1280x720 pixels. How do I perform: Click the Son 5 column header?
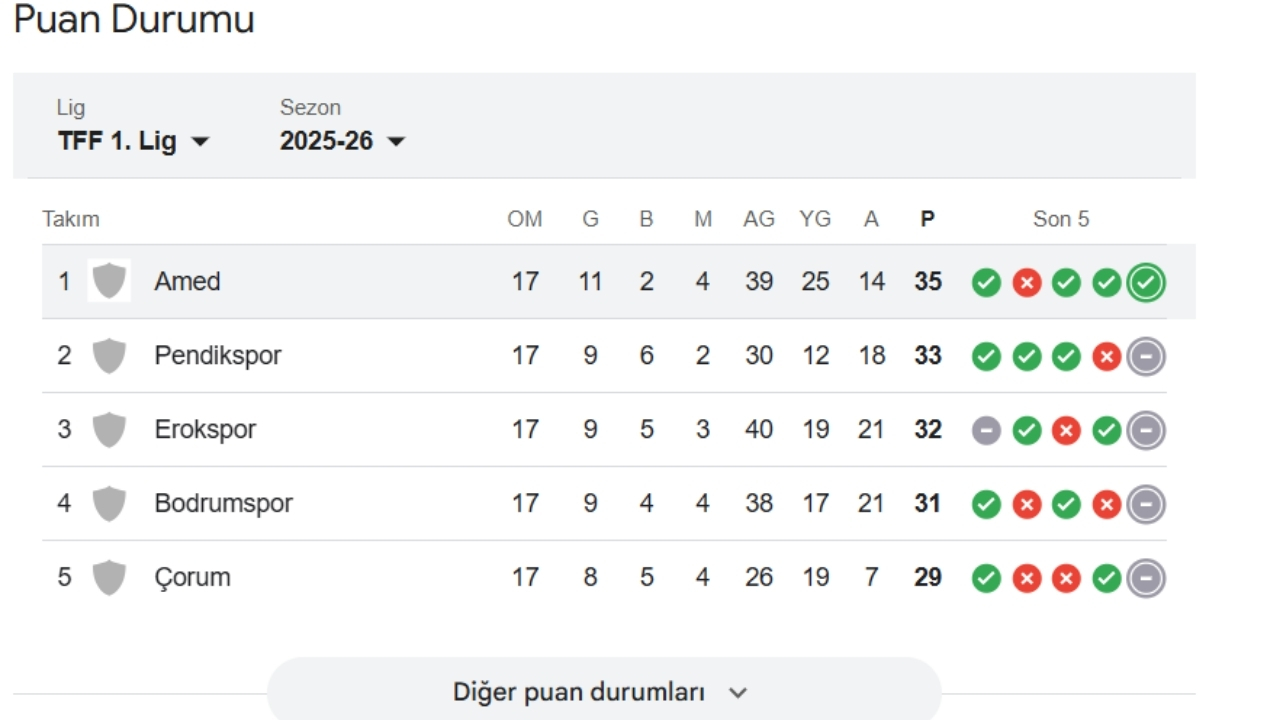pyautogui.click(x=1061, y=219)
